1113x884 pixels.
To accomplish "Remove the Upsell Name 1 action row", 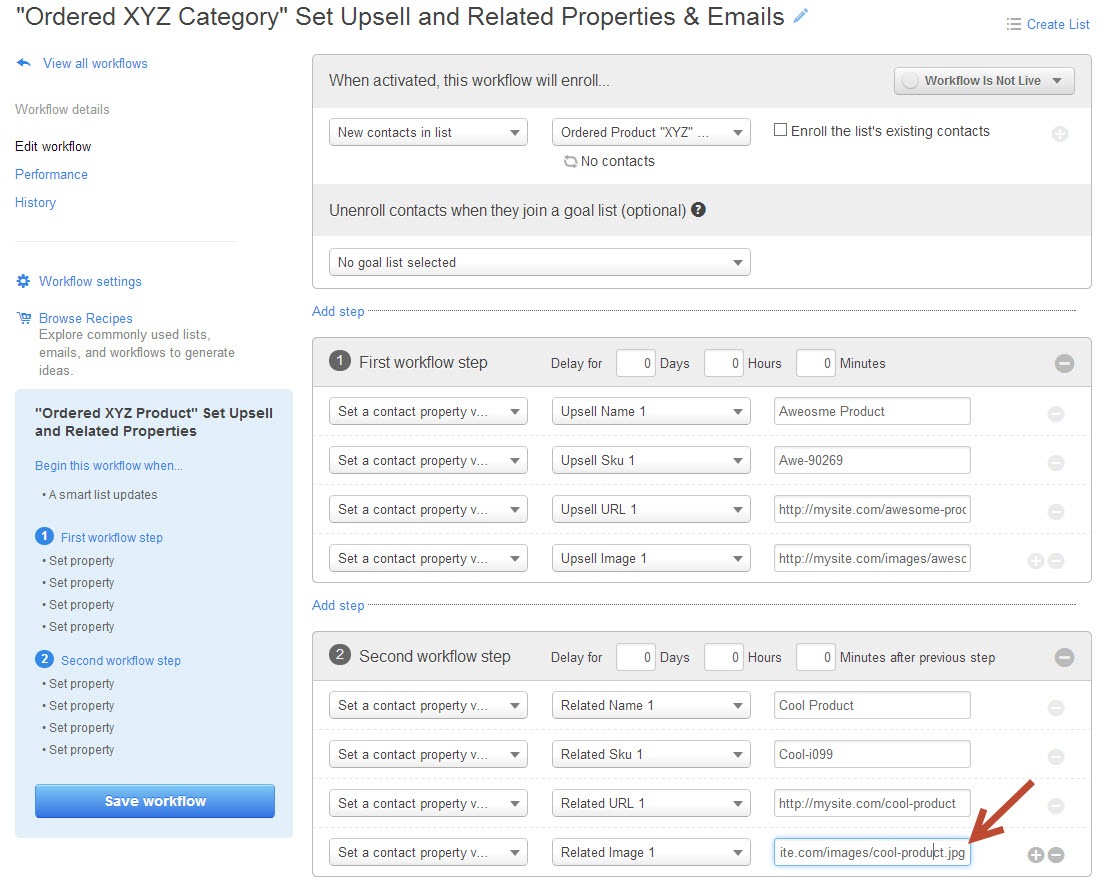I will [x=1055, y=413].
